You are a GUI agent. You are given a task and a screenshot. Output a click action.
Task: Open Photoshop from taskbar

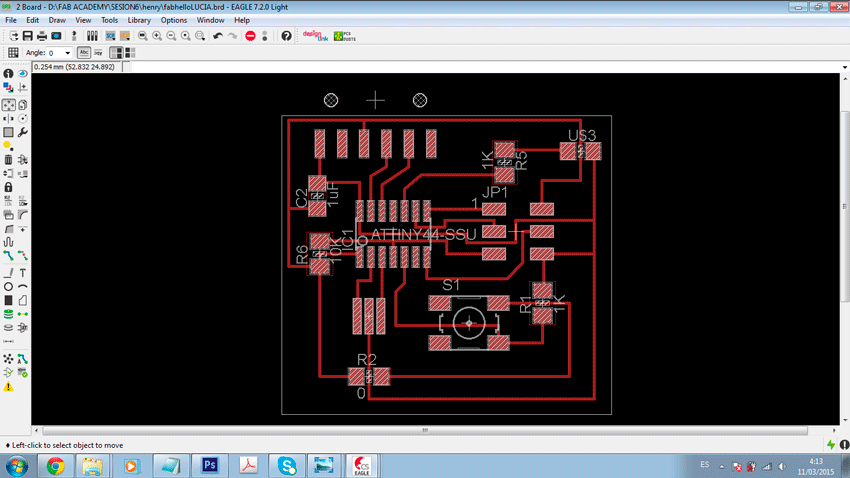click(x=209, y=466)
